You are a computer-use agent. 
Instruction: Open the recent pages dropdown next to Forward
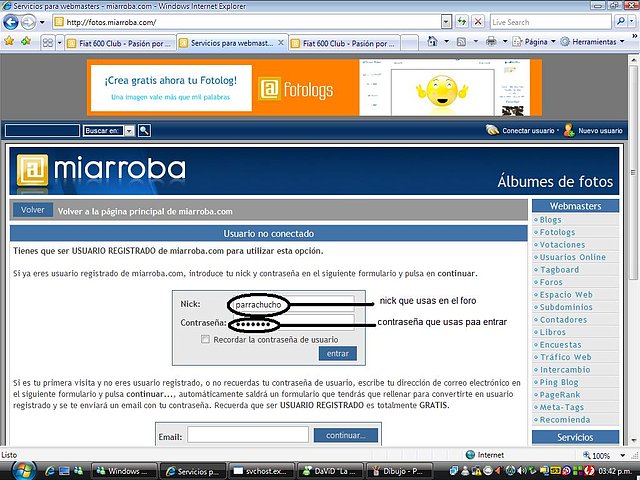point(42,22)
